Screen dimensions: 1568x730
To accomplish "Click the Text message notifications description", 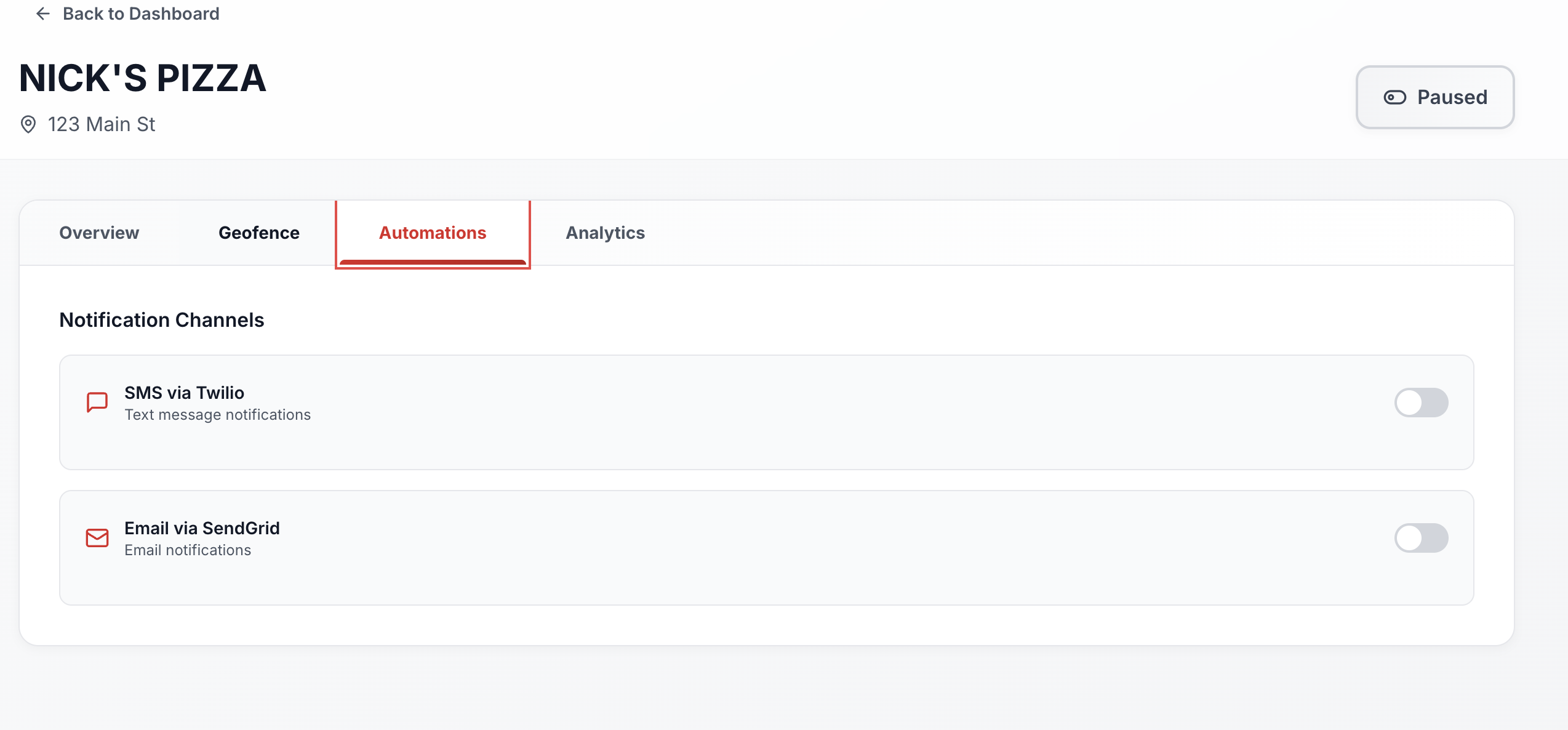I will (217, 415).
